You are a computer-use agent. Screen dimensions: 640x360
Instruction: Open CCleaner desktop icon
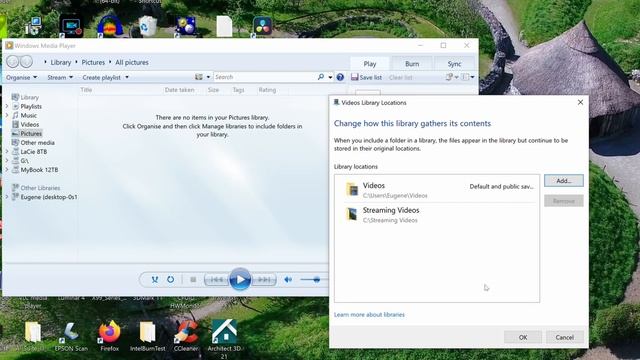pyautogui.click(x=186, y=336)
